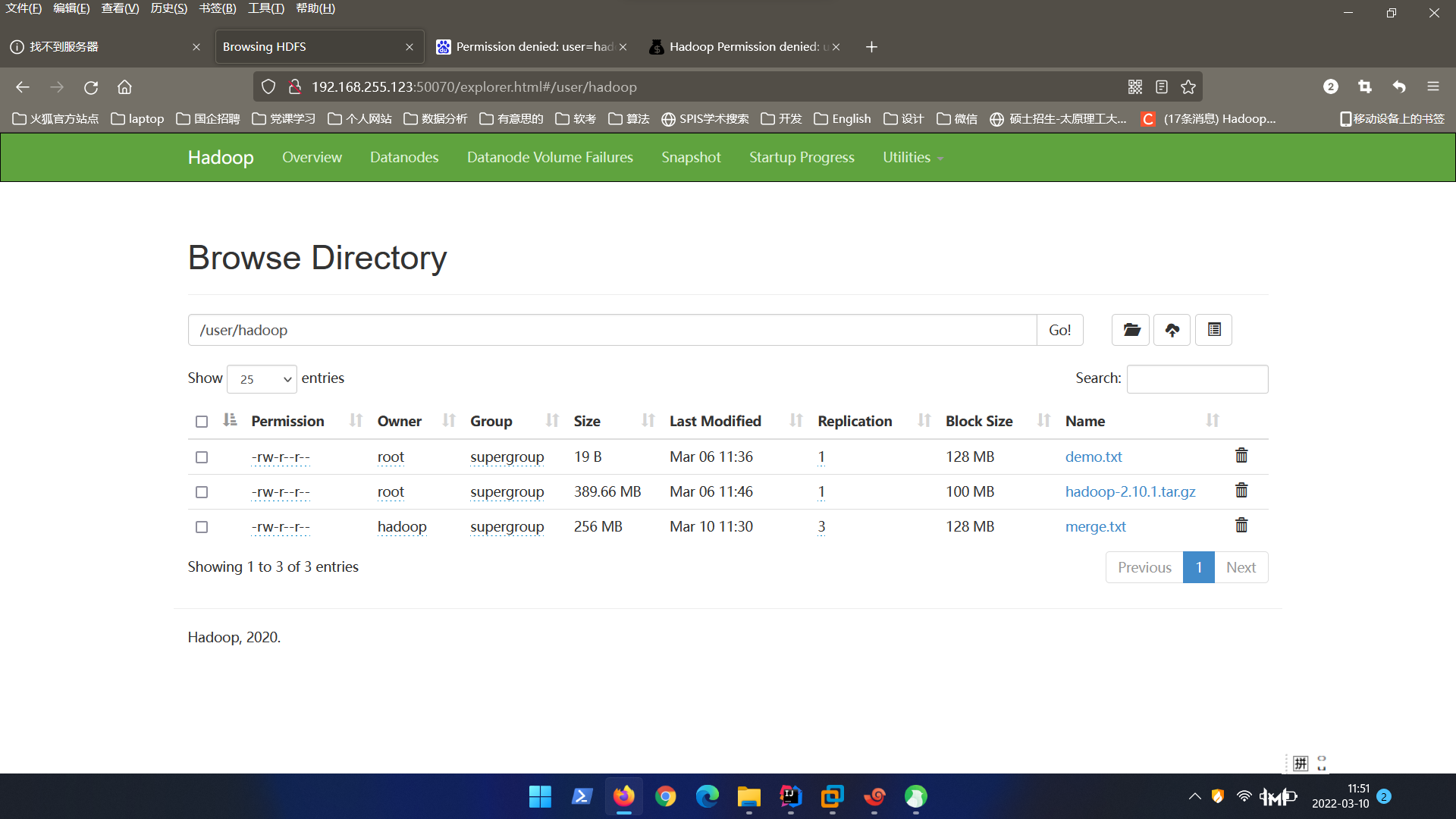Open Chrome from the Windows taskbar

[x=665, y=796]
